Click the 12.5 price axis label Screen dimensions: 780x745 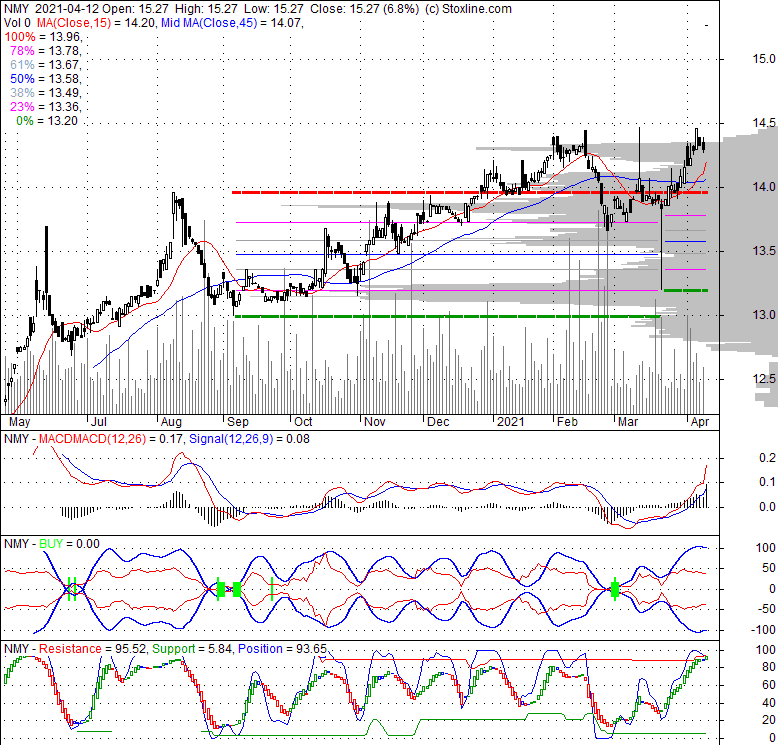(x=764, y=378)
